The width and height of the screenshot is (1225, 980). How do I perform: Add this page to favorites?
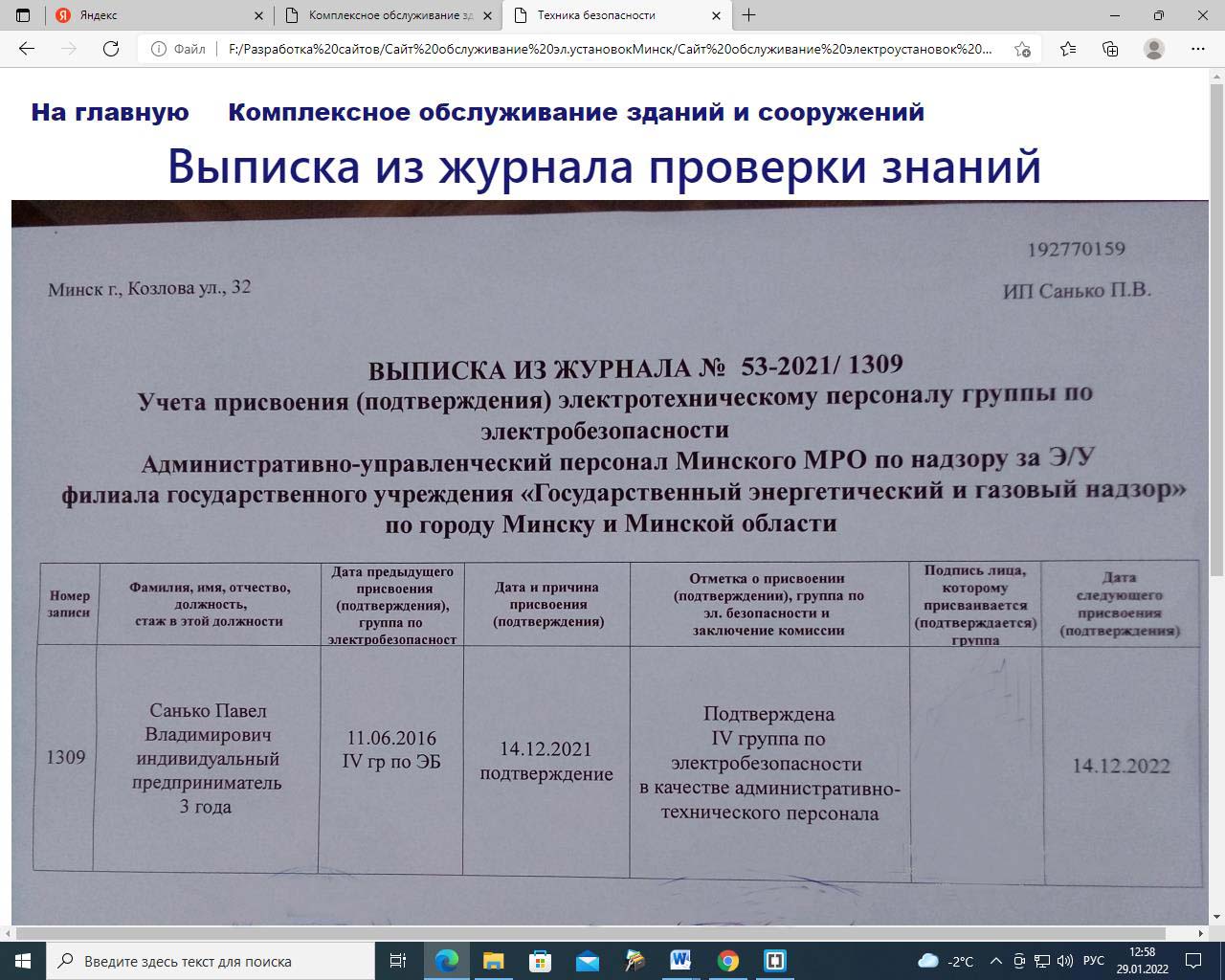[x=1022, y=49]
